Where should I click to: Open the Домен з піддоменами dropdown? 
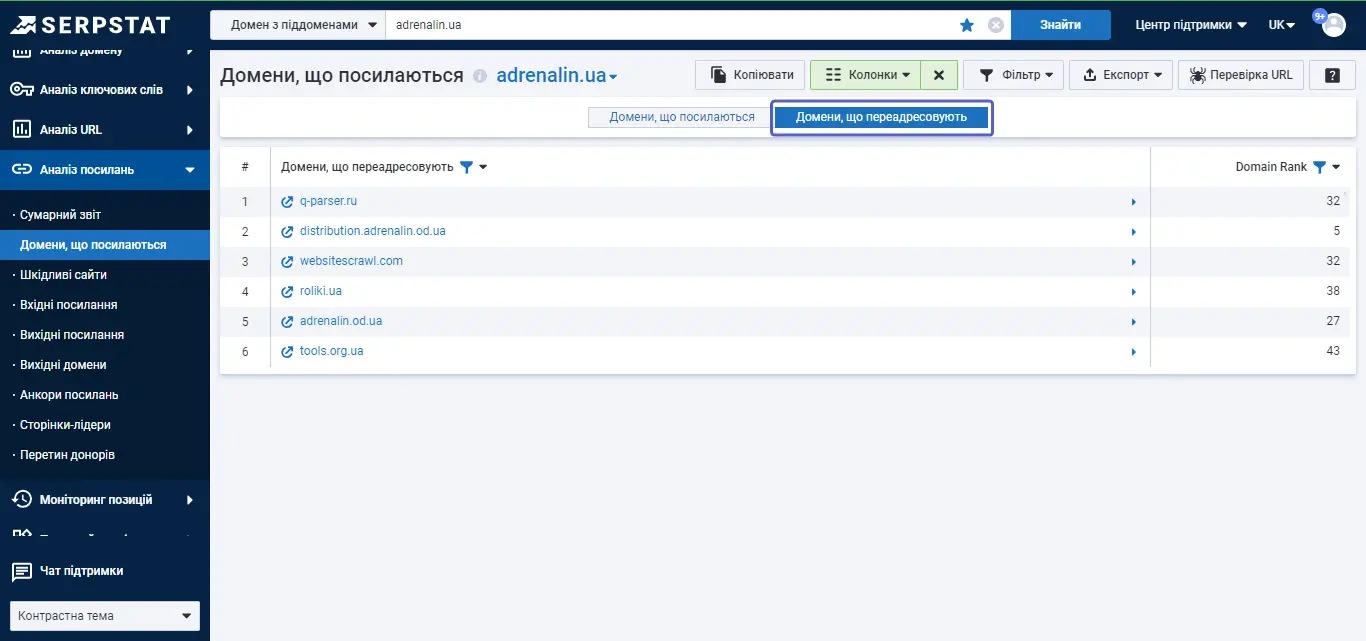[x=298, y=25]
